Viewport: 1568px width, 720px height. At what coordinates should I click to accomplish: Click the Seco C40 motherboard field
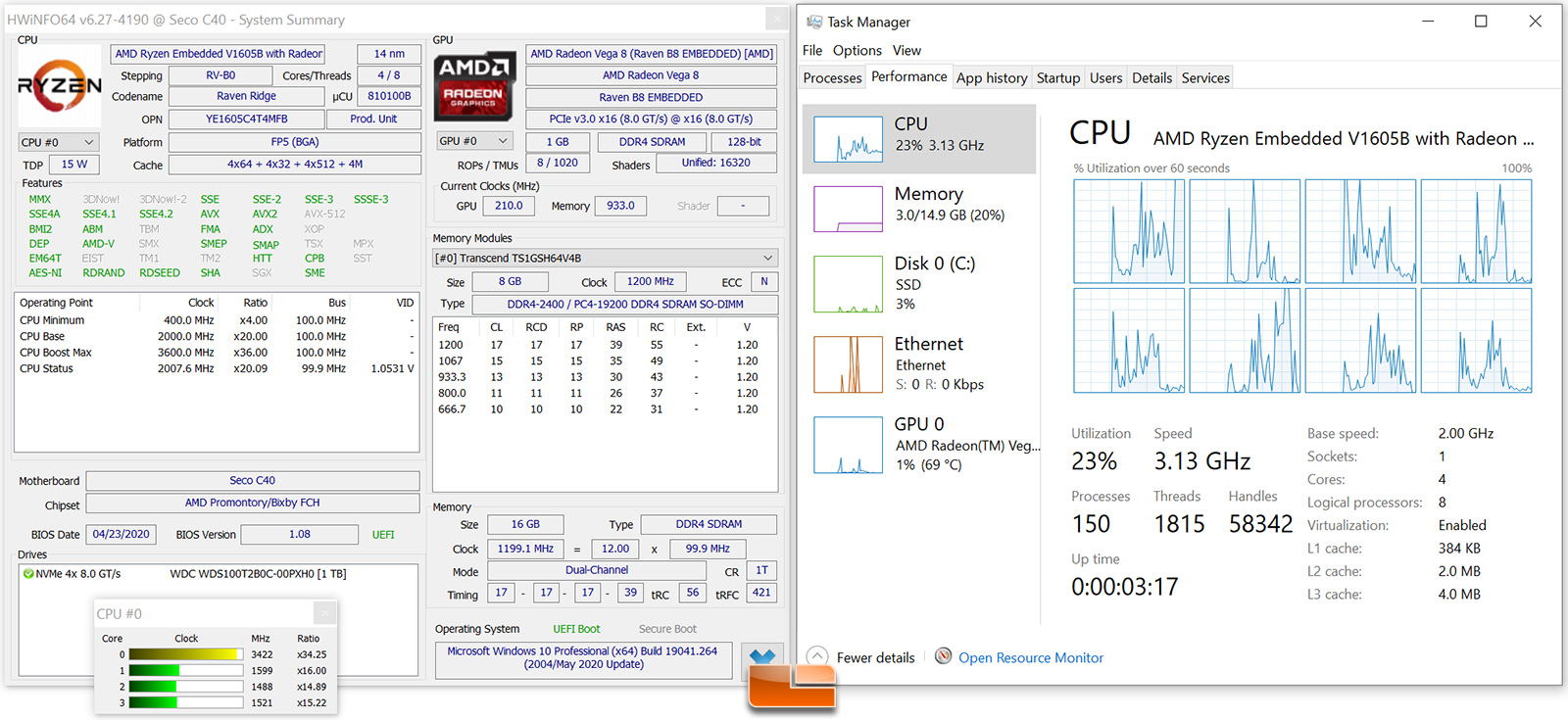click(252, 481)
